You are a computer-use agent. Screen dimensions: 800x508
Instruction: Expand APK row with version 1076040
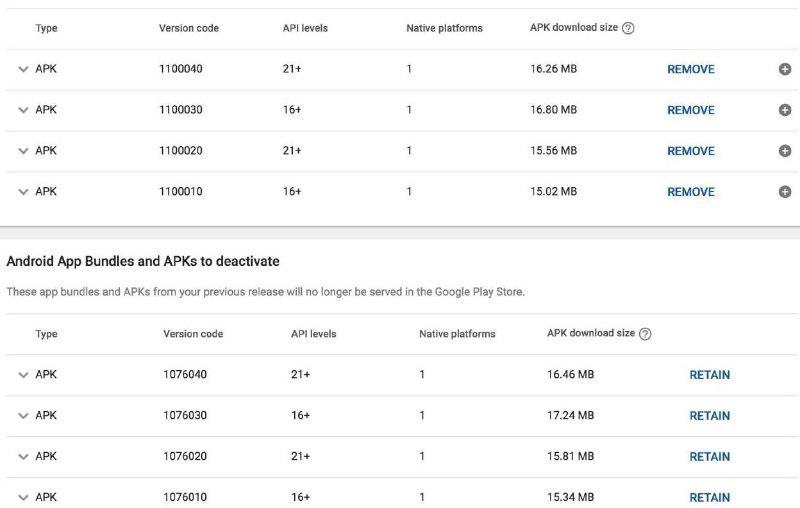point(23,375)
